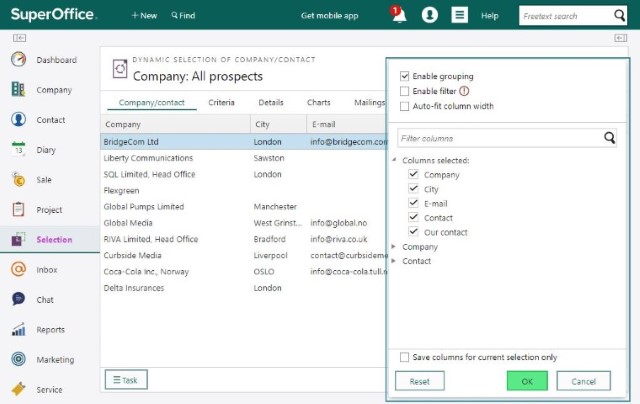Open the Diary calendar icon
The height and width of the screenshot is (404, 640).
tap(18, 149)
